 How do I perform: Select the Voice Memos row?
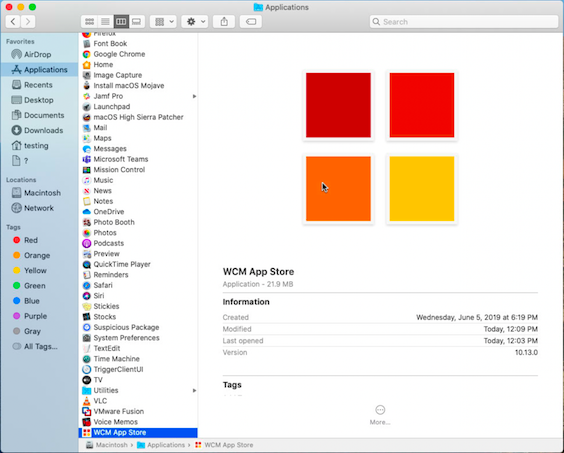click(x=138, y=422)
